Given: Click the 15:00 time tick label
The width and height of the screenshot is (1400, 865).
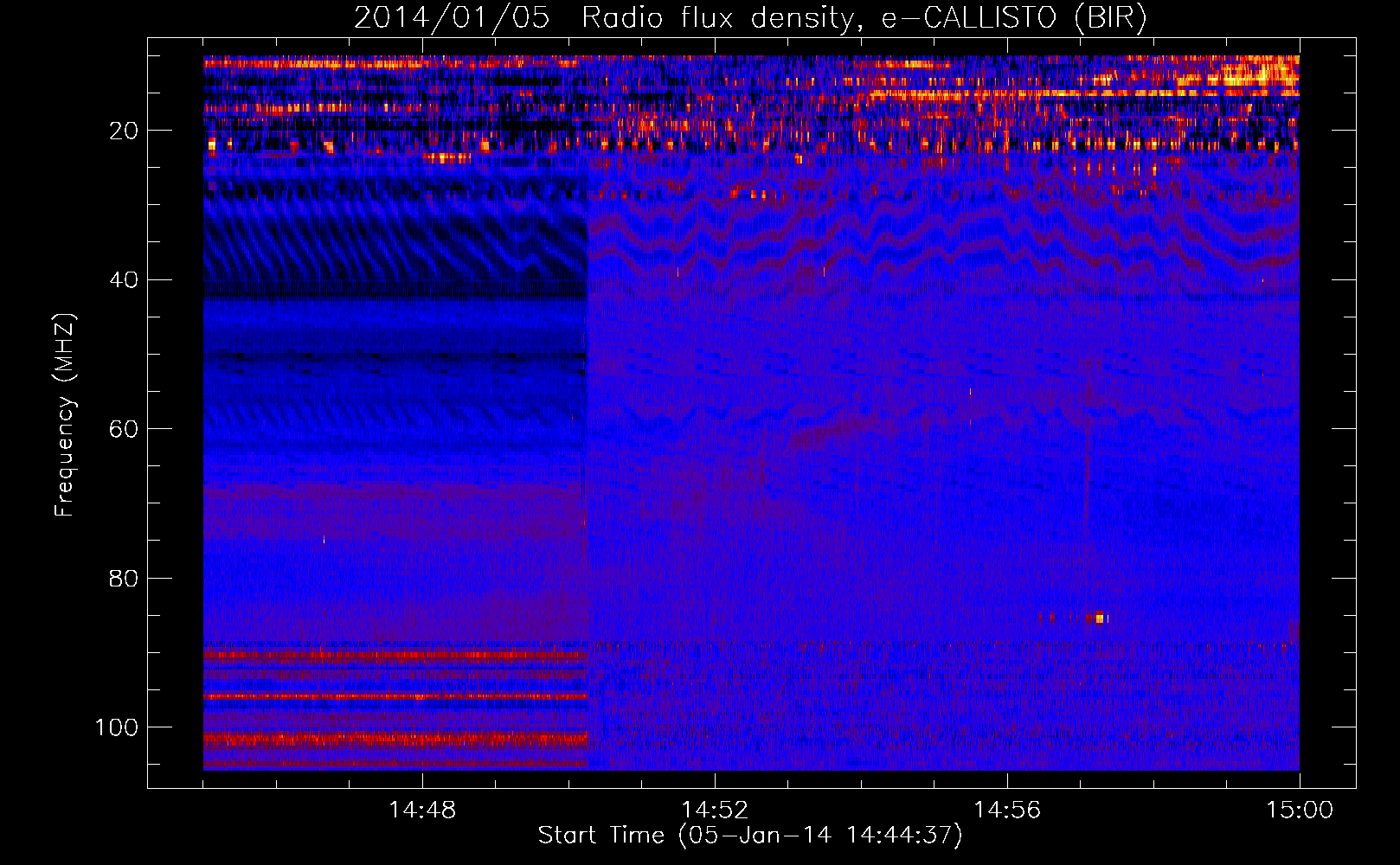Looking at the screenshot, I should (1300, 811).
